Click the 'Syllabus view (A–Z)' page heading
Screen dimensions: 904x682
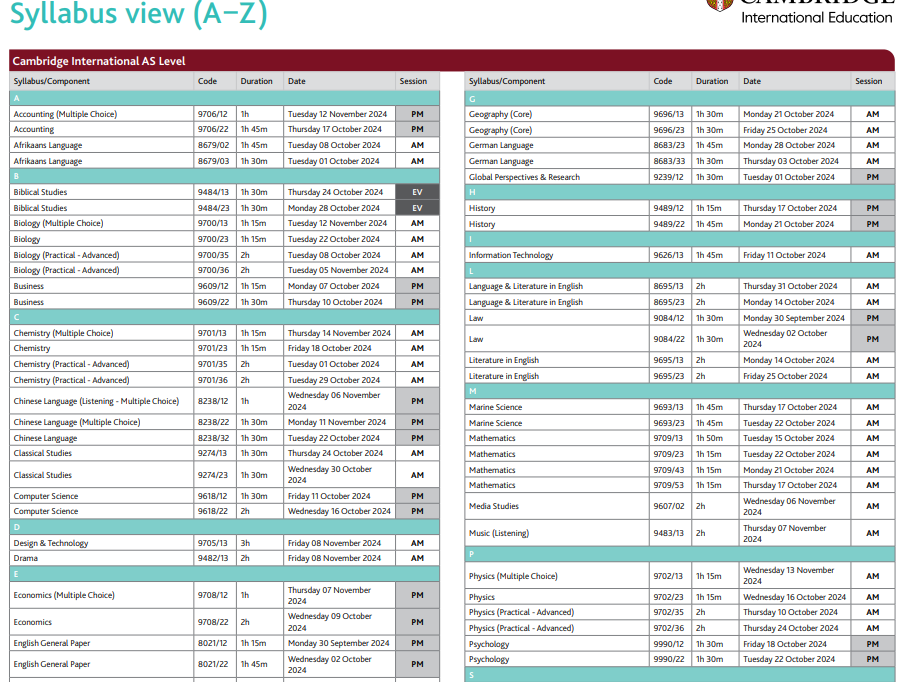point(139,14)
